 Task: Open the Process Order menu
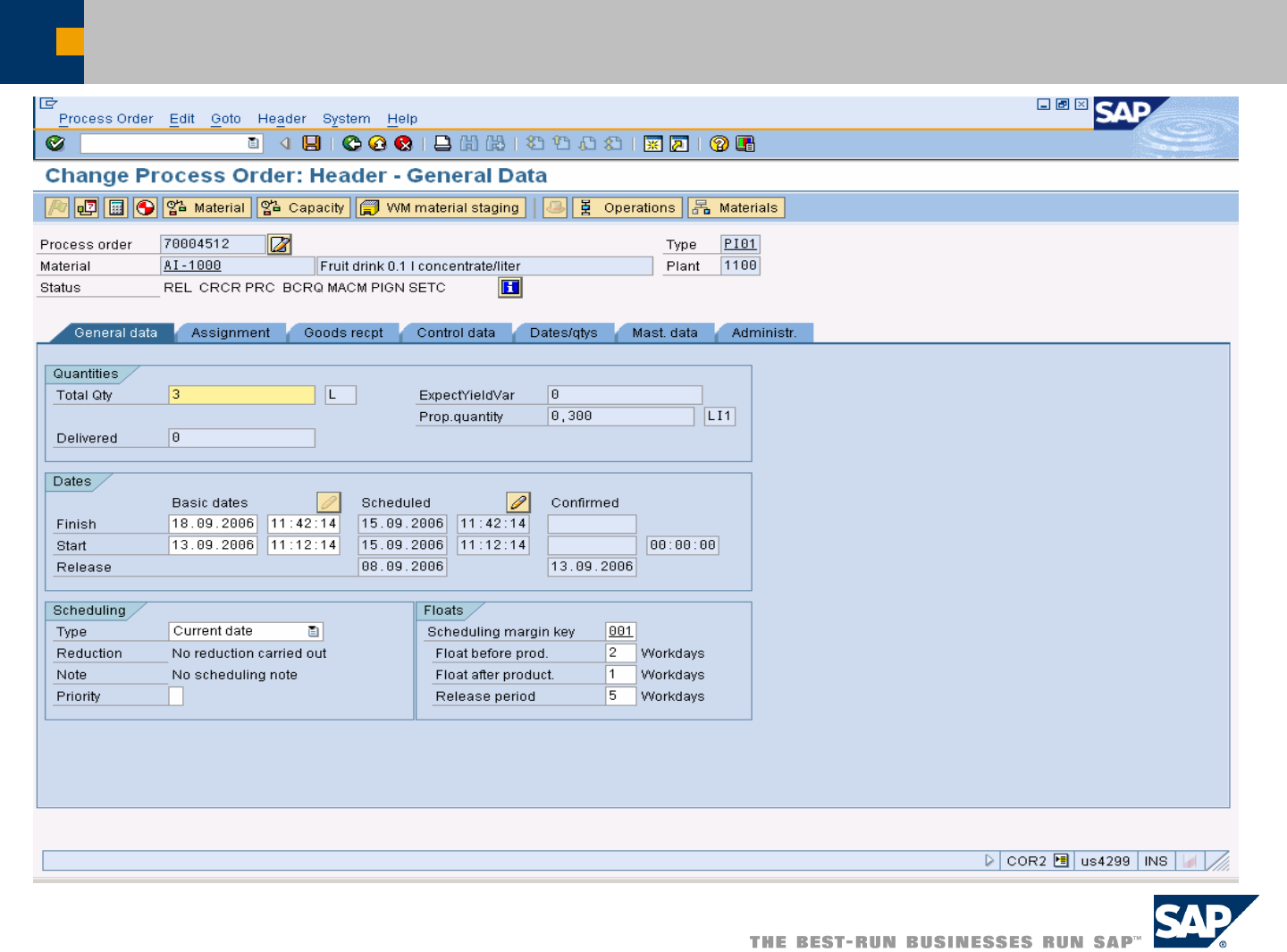(105, 119)
